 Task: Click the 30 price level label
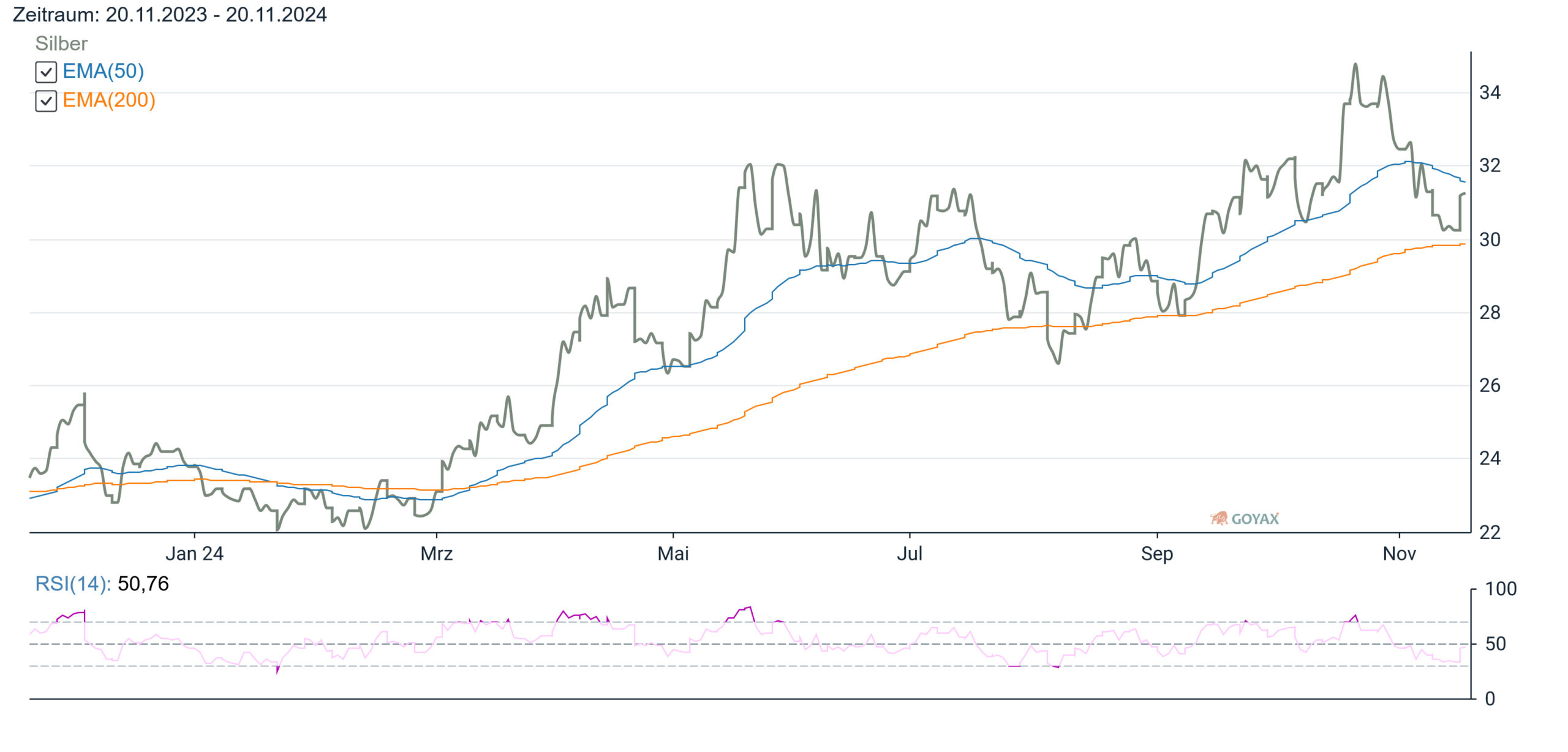coord(1490,239)
